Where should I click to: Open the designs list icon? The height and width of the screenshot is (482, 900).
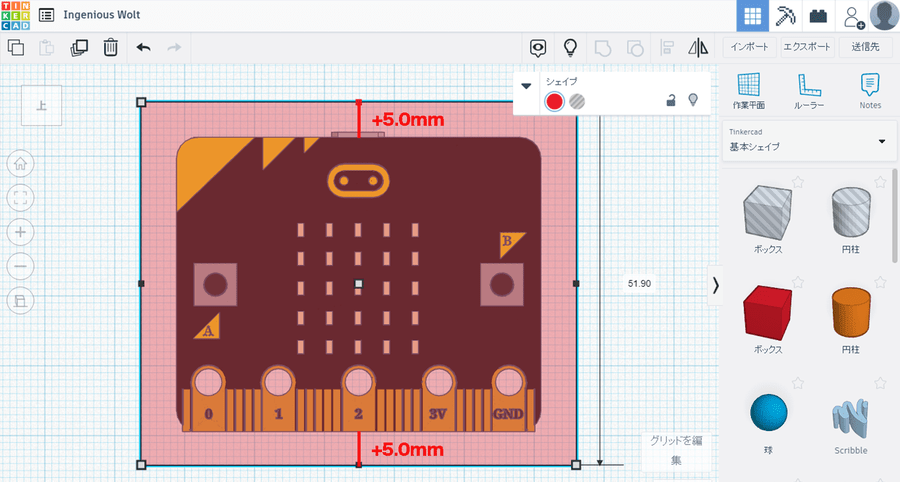pos(46,15)
